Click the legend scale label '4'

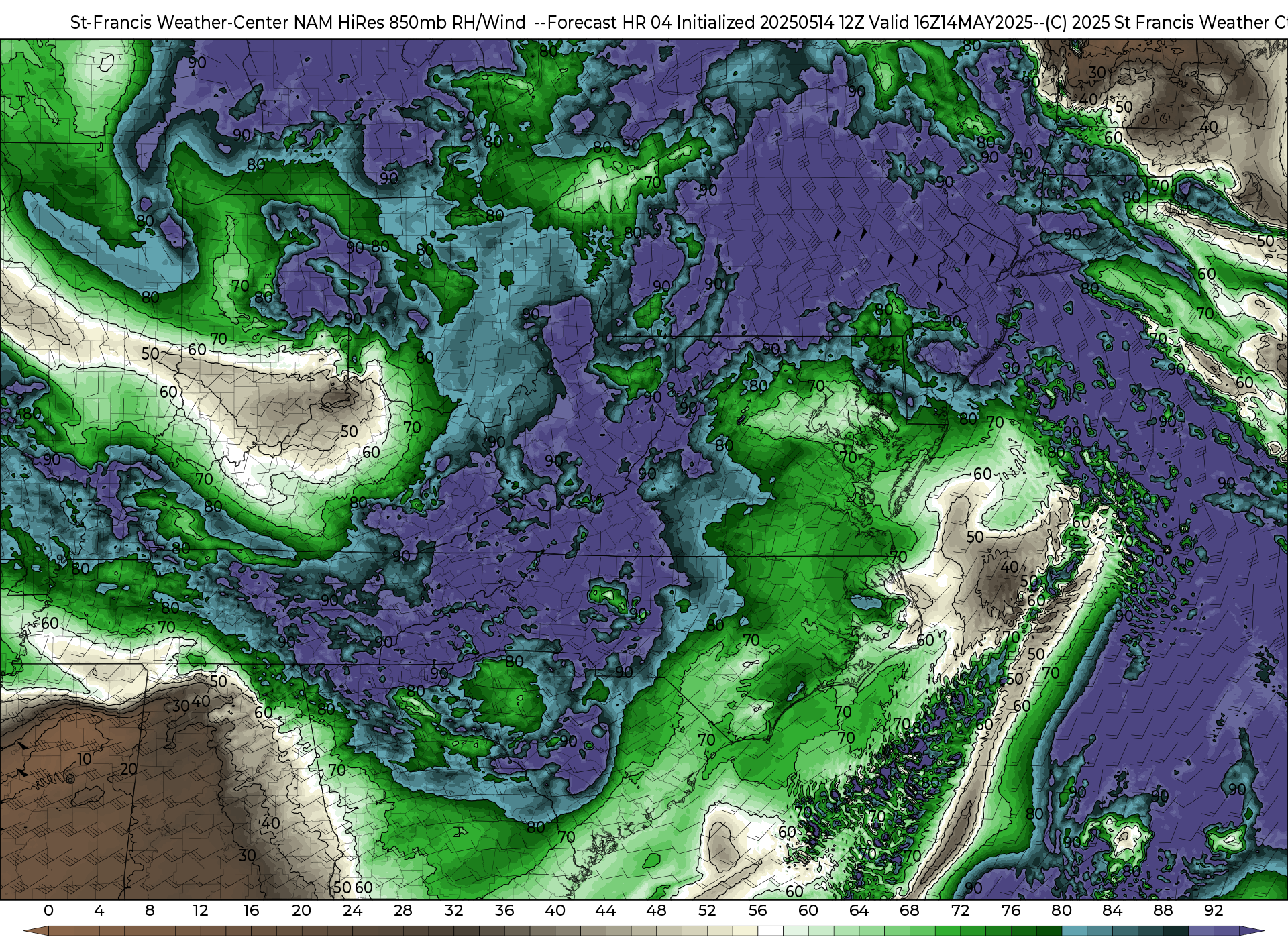pos(99,910)
